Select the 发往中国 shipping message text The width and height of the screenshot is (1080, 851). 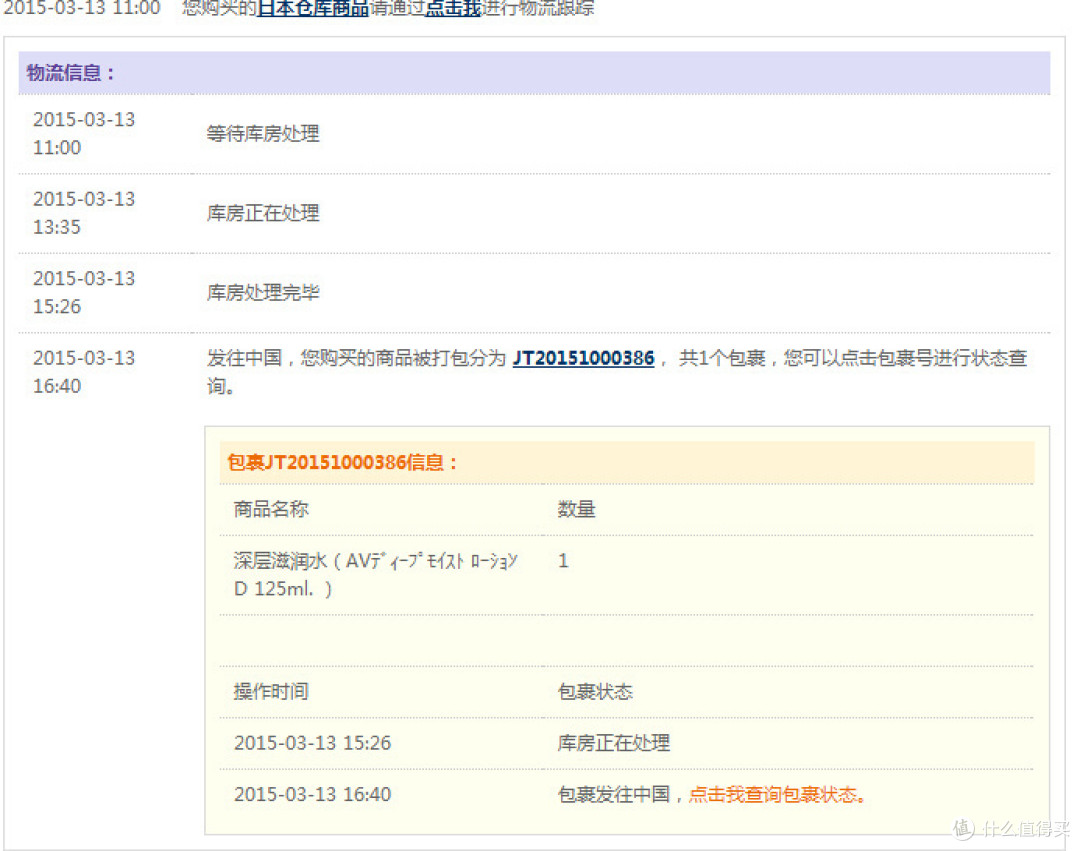click(x=617, y=372)
